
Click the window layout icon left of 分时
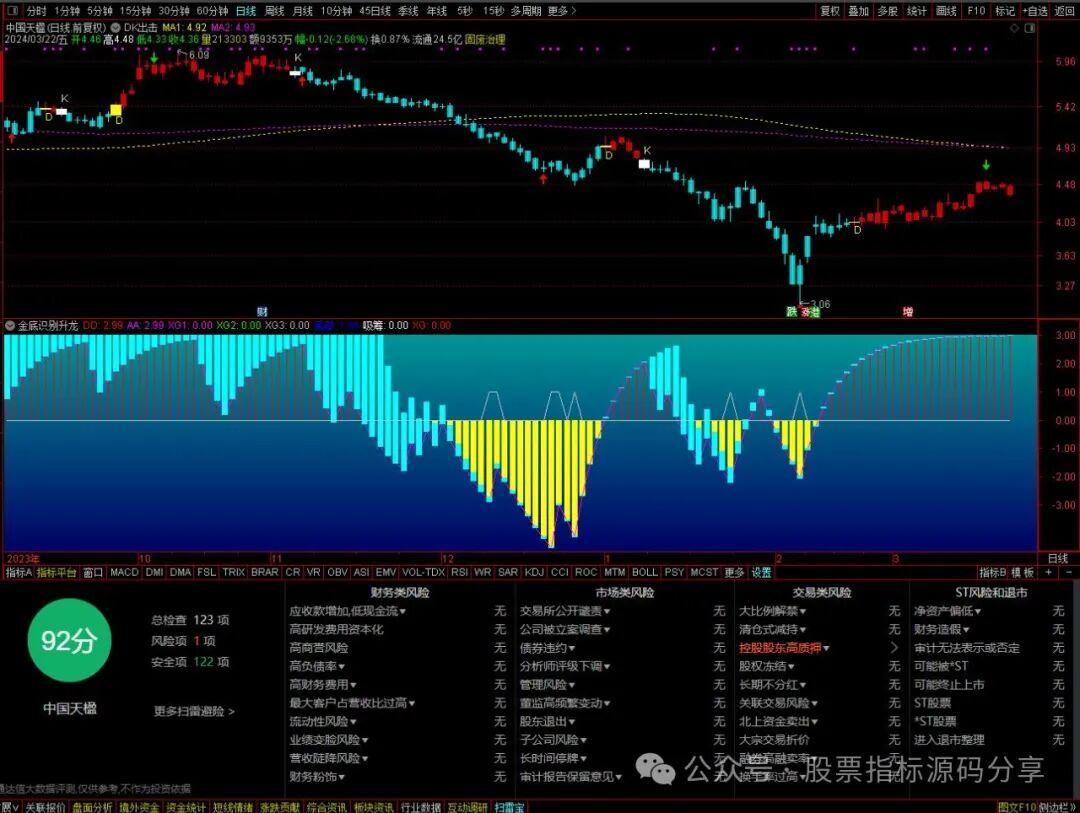(x=12, y=10)
